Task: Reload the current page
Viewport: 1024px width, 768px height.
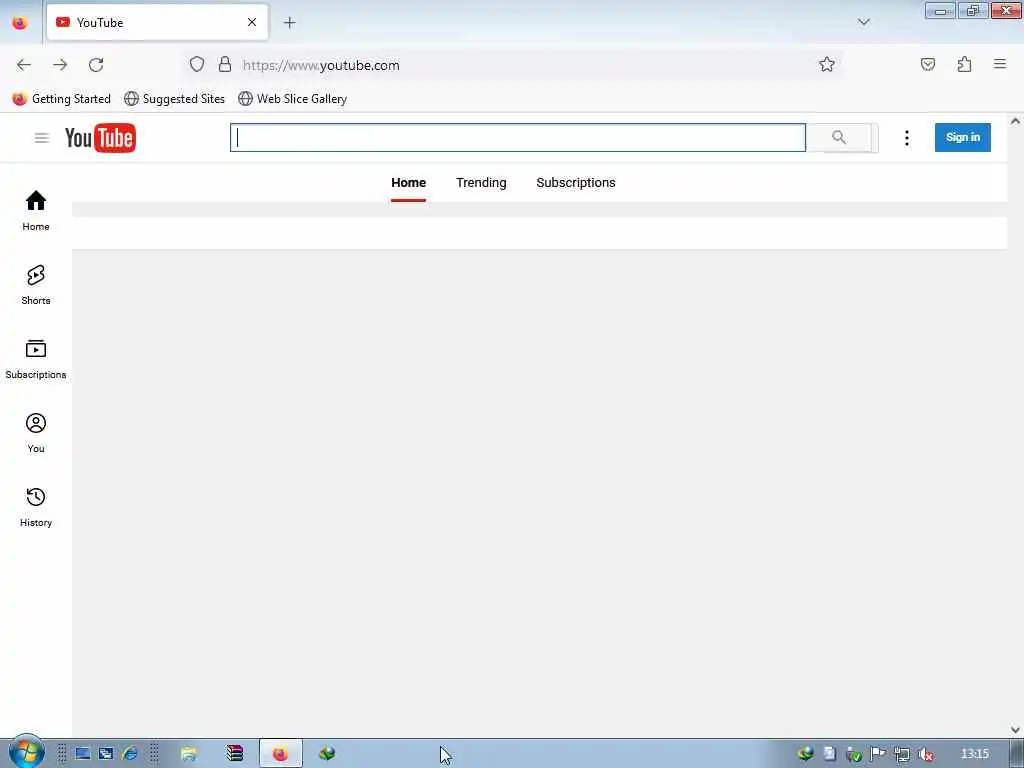Action: (x=96, y=65)
